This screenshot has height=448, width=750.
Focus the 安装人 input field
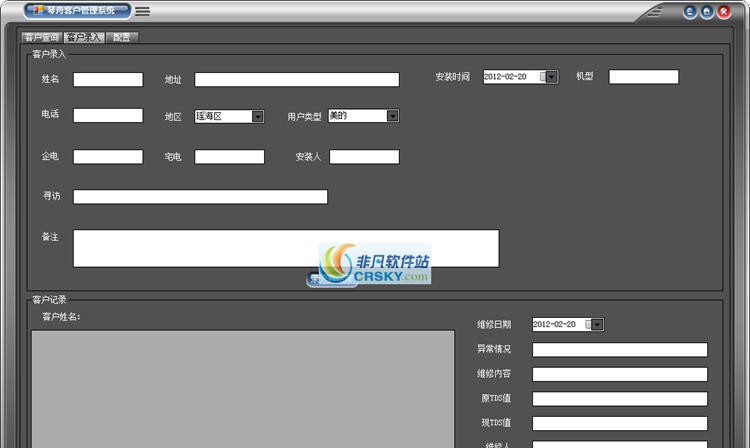point(364,157)
